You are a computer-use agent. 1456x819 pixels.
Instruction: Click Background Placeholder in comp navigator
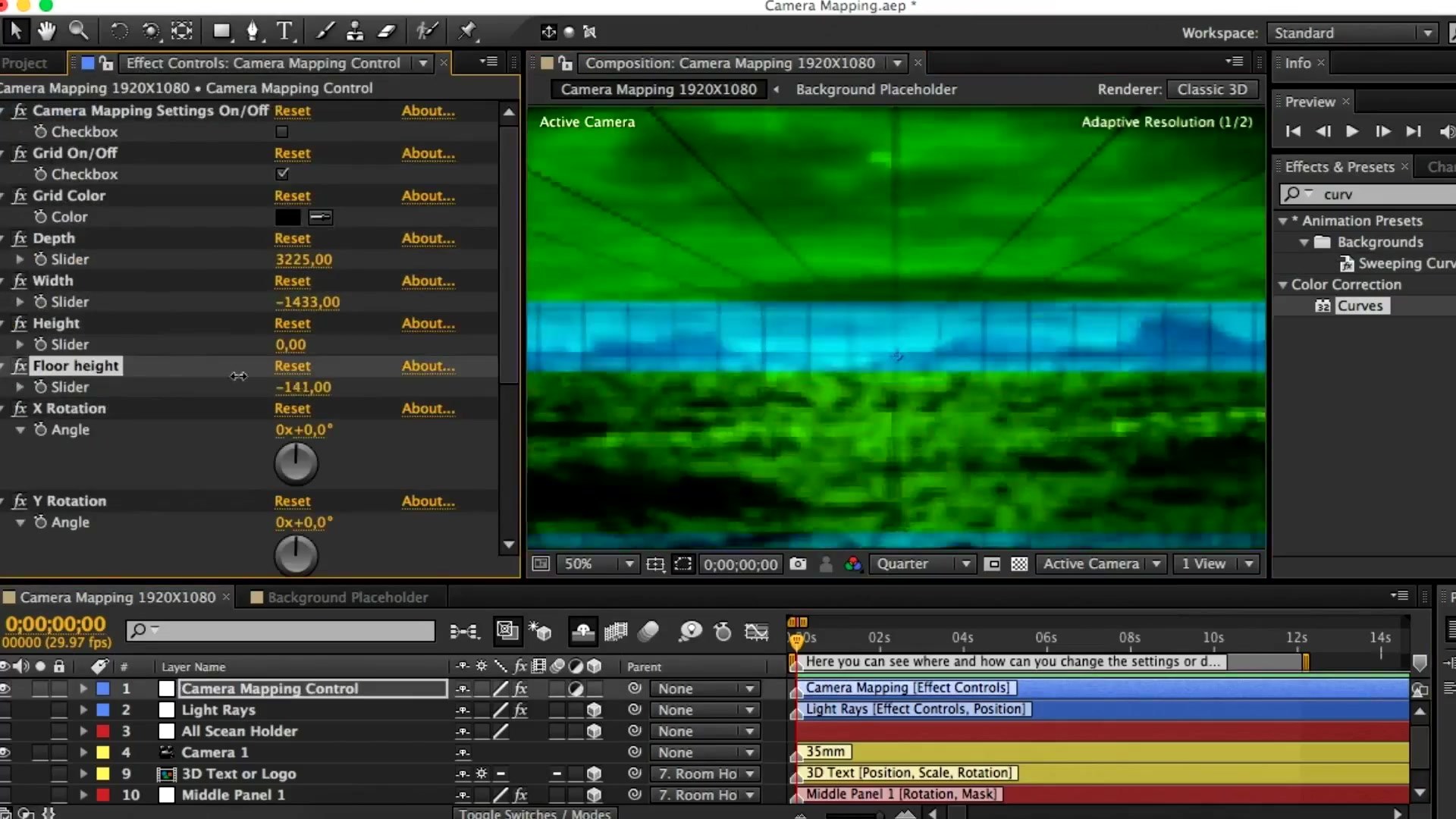coord(876,89)
